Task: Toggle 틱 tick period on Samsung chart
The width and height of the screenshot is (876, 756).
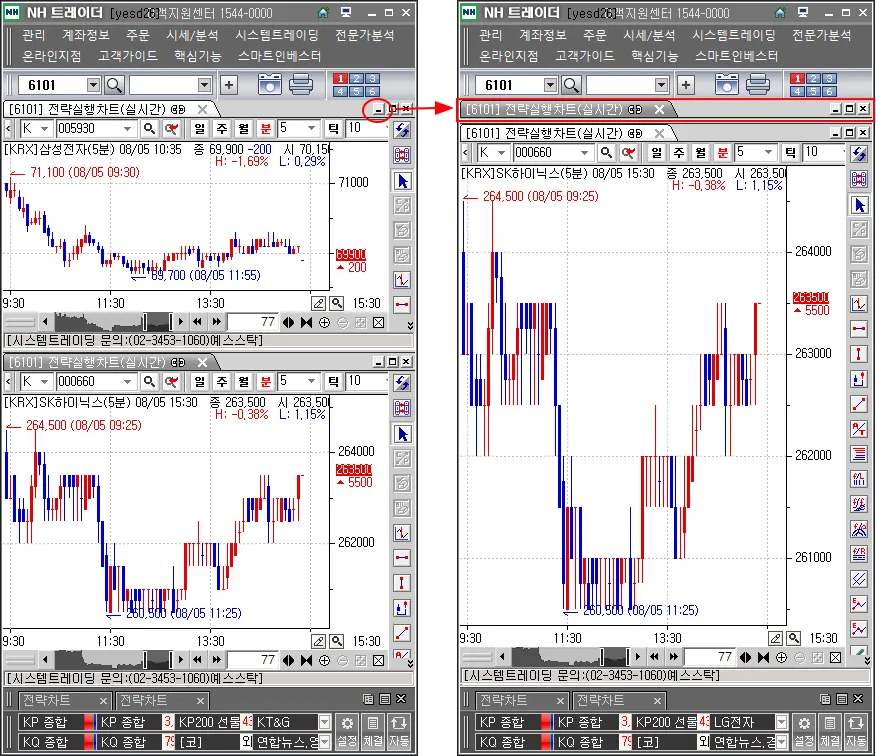Action: coord(333,129)
